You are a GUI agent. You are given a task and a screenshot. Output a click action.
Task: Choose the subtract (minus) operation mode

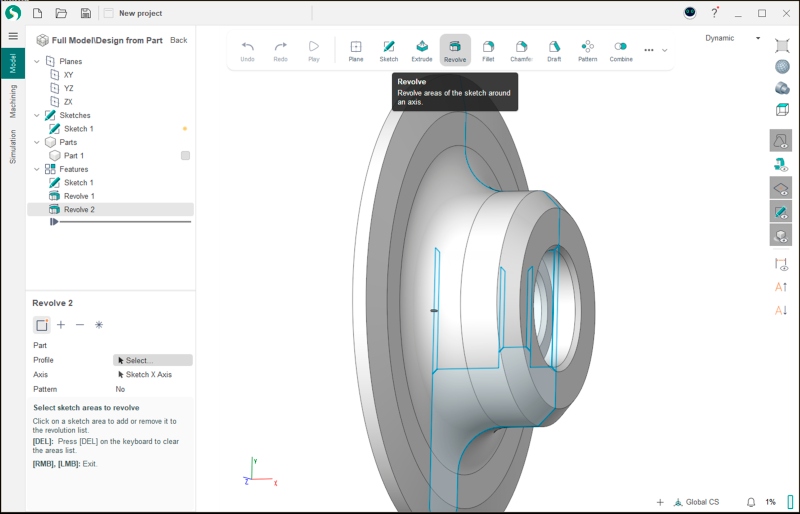(80, 325)
